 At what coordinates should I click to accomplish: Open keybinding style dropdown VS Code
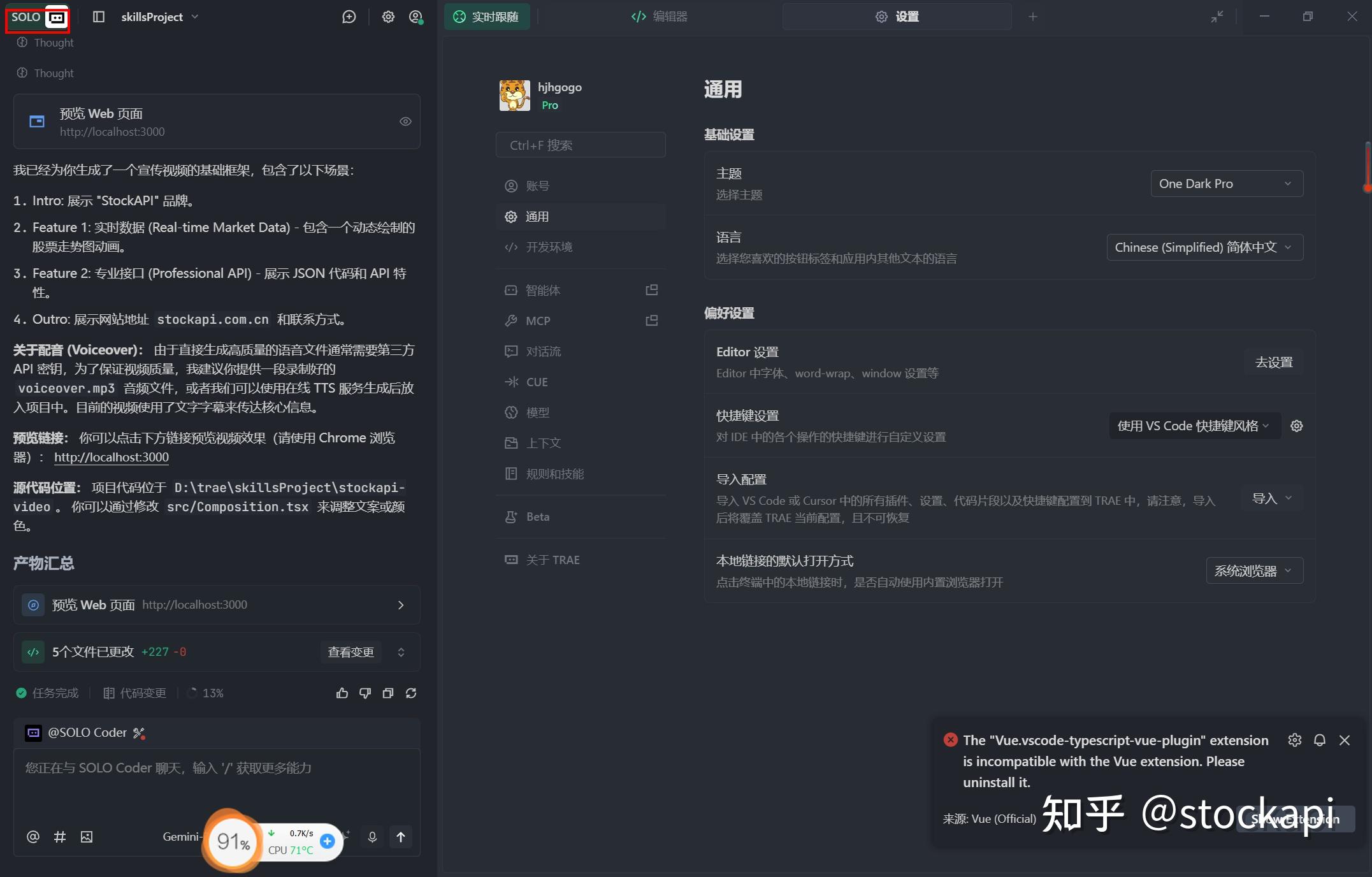coord(1195,426)
